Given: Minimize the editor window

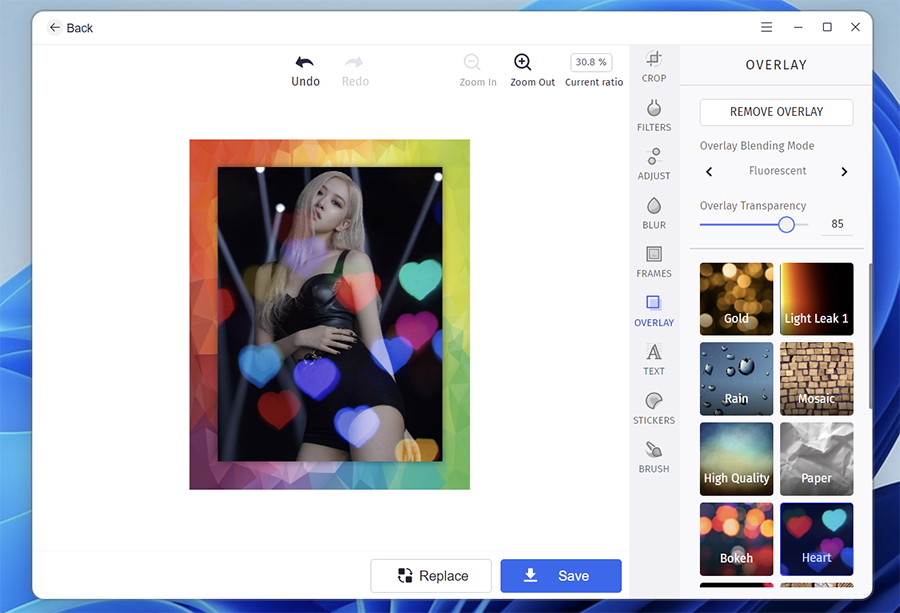Looking at the screenshot, I should tap(798, 27).
